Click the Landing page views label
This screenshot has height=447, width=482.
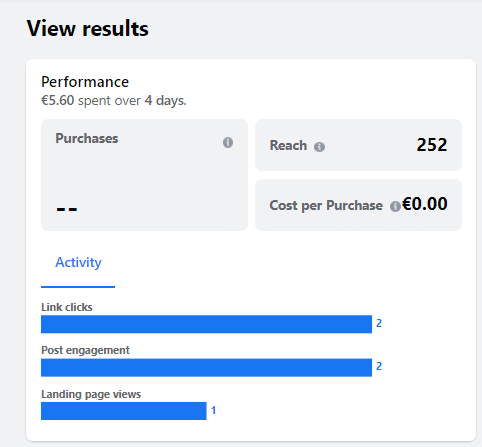[x=91, y=394]
